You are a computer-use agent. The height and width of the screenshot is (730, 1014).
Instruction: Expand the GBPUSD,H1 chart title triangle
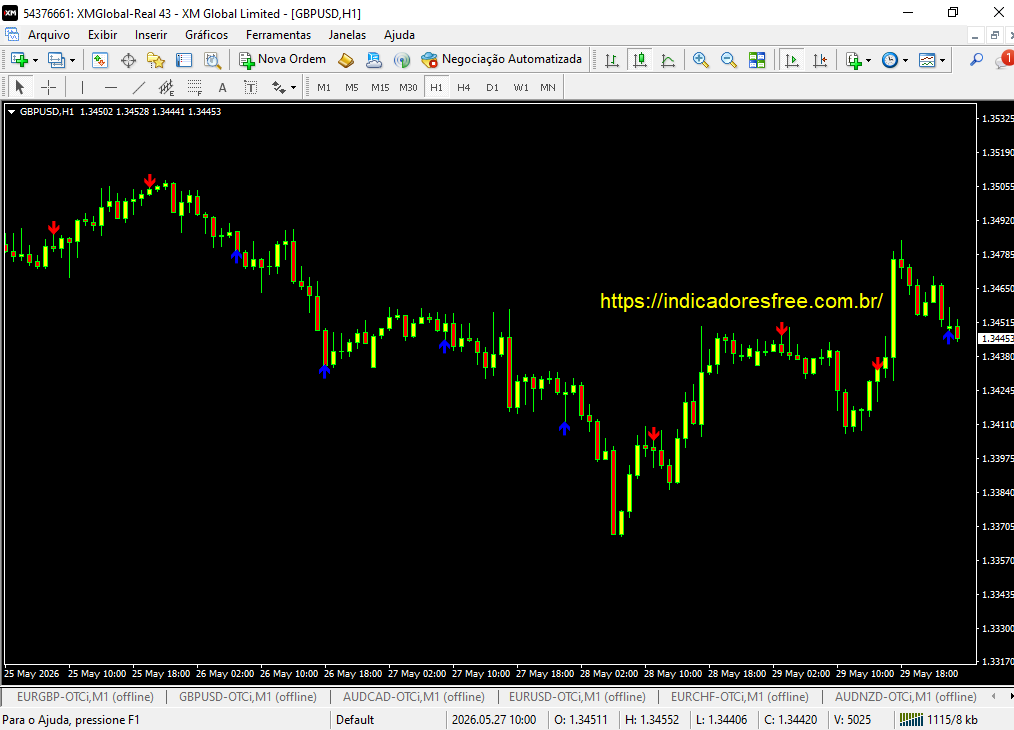point(11,112)
